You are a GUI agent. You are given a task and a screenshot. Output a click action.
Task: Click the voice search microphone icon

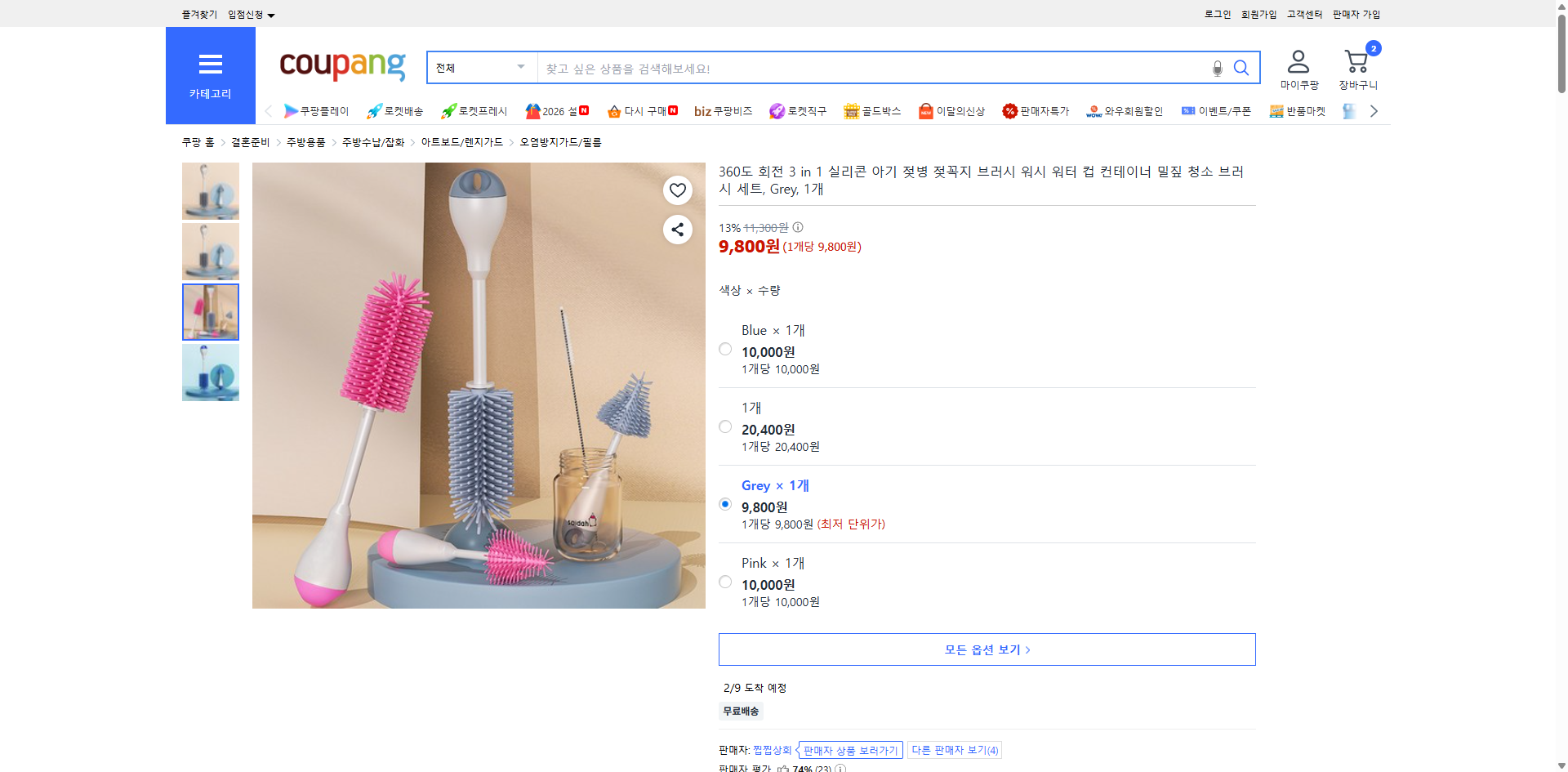1216,68
